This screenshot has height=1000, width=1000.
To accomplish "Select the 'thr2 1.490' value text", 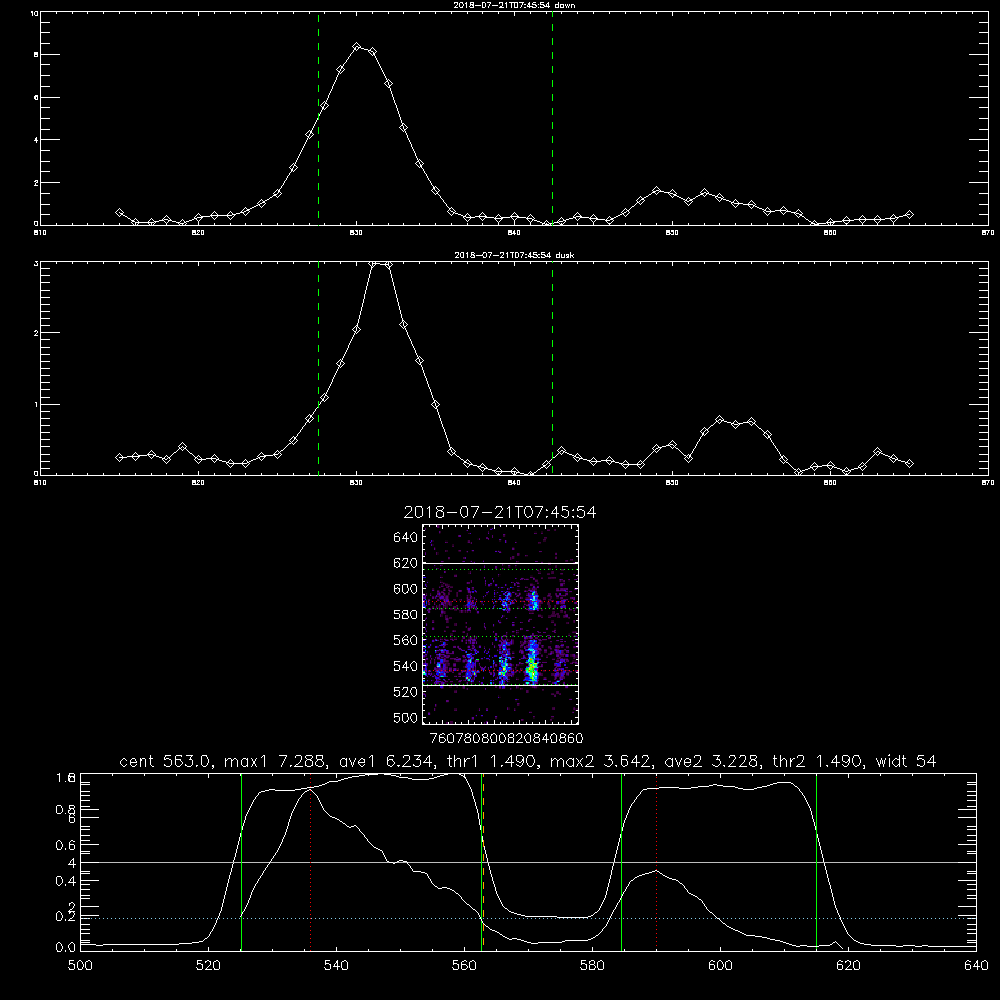I will [x=818, y=761].
